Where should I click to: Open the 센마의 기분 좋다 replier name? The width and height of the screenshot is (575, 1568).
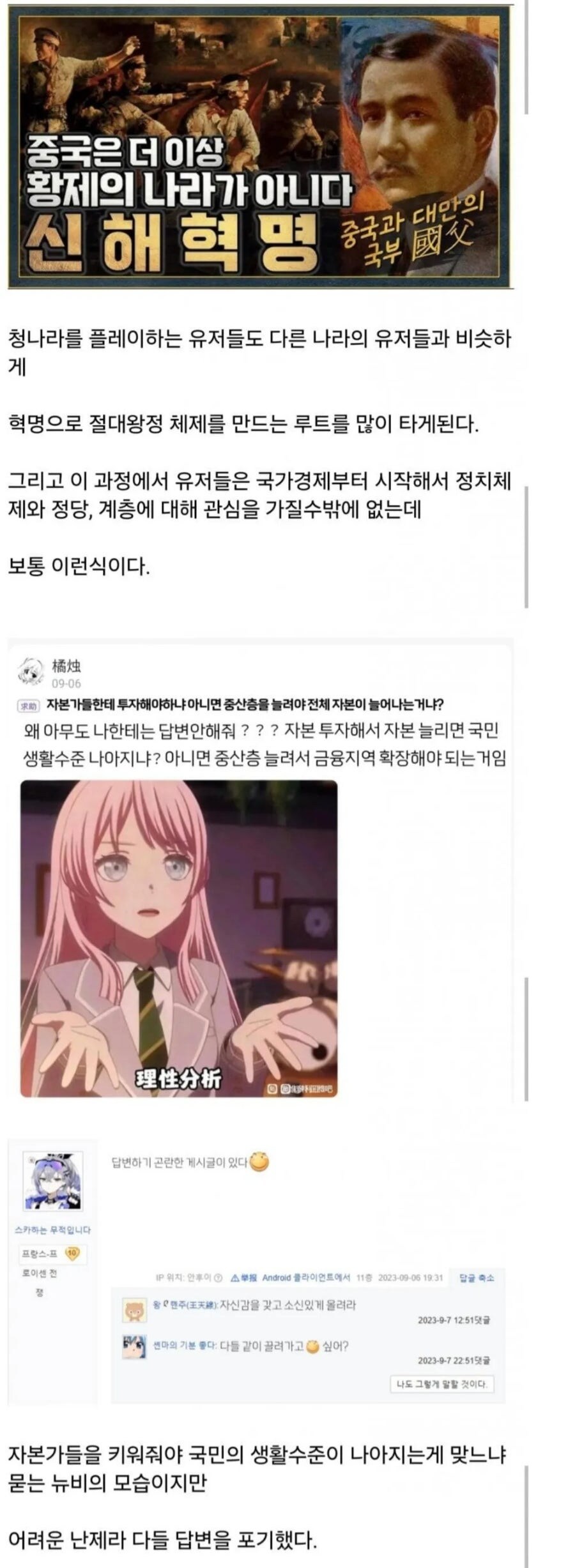coord(185,1346)
